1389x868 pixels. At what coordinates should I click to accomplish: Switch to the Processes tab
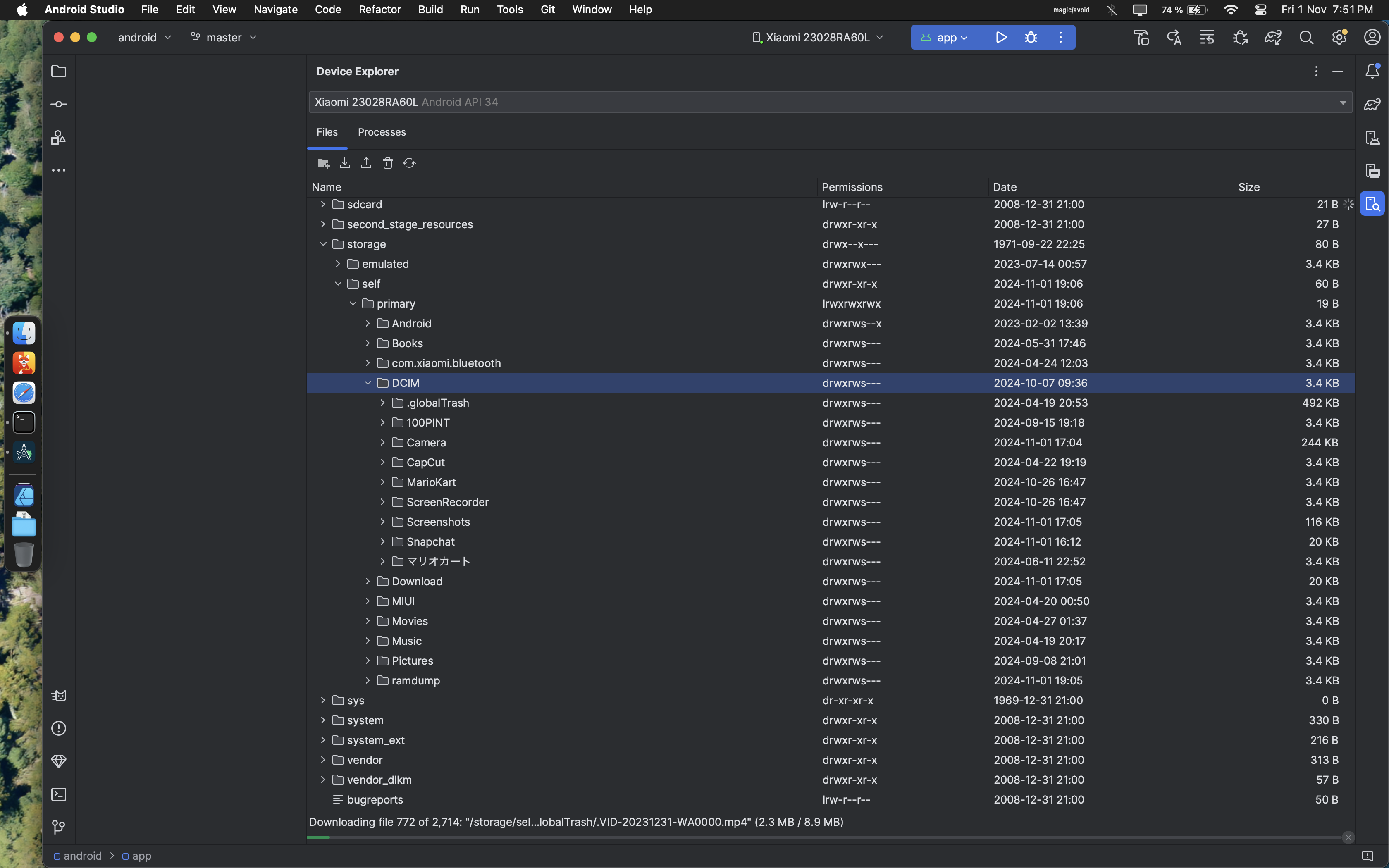coord(382,132)
